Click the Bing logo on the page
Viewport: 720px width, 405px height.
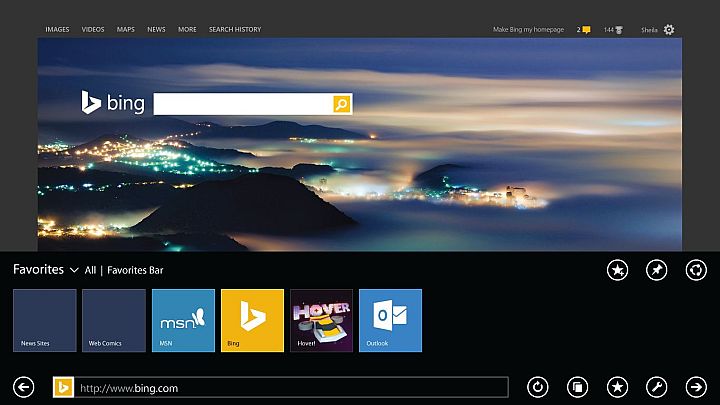[x=113, y=102]
